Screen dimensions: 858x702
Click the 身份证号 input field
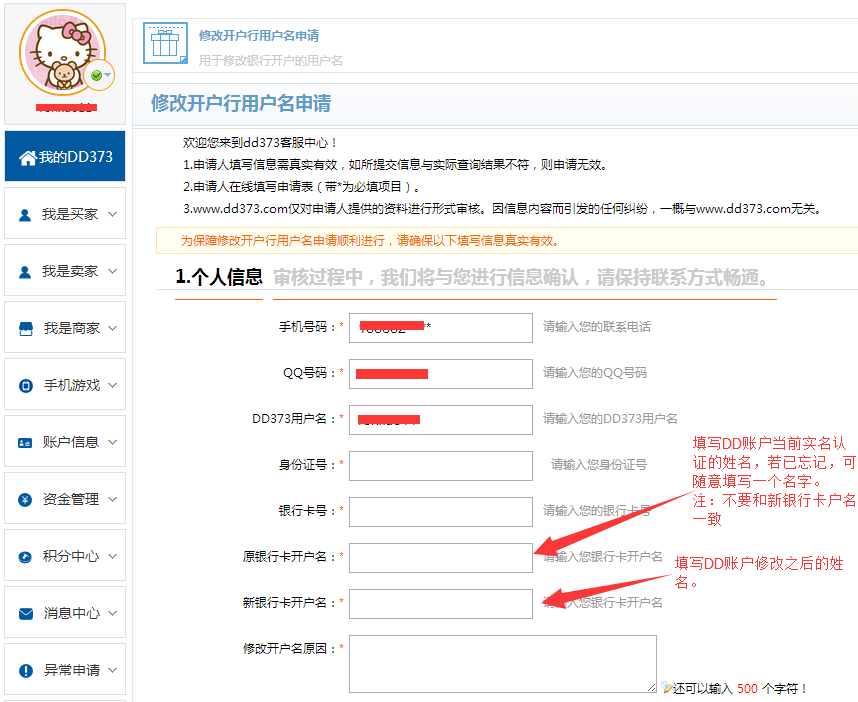tap(440, 466)
